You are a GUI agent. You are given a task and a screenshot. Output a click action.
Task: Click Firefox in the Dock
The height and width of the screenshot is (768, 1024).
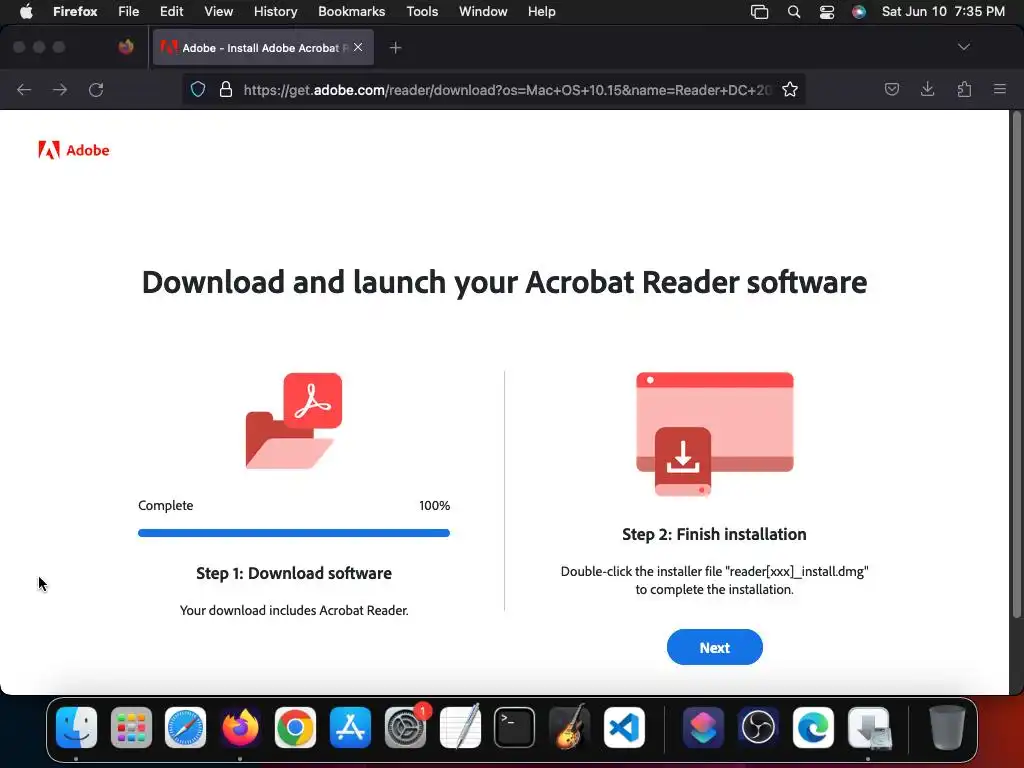(x=240, y=728)
